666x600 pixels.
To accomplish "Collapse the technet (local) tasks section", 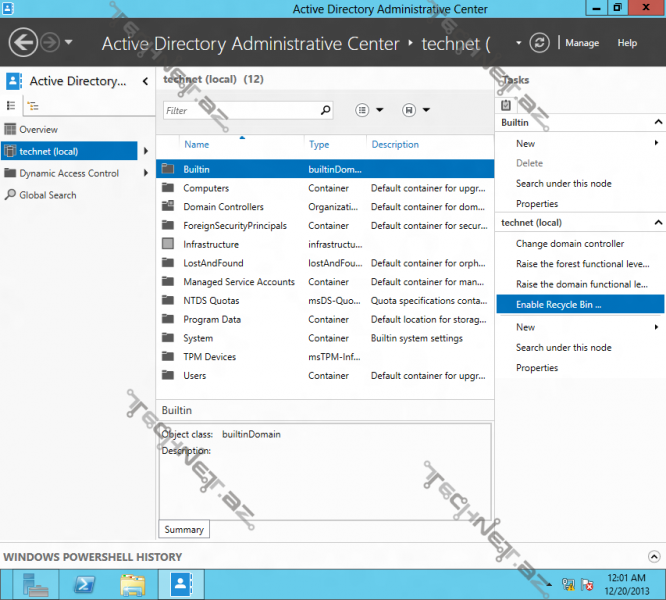I will pos(658,223).
